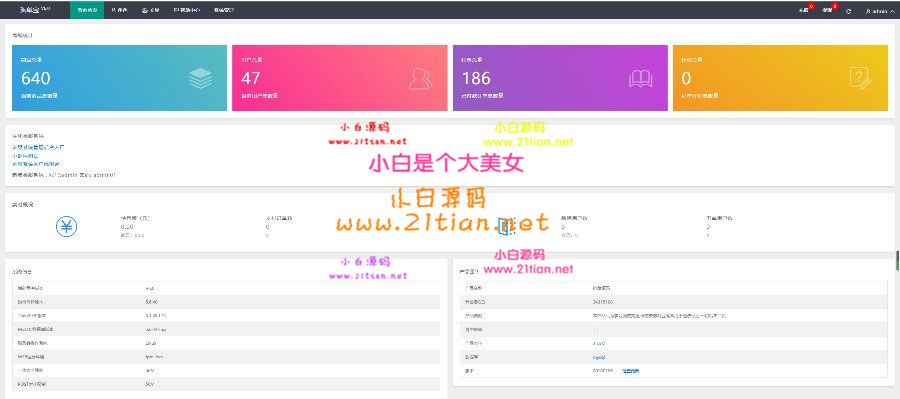
Task: Click the mysql link in the info table
Action: pyautogui.click(x=599, y=357)
